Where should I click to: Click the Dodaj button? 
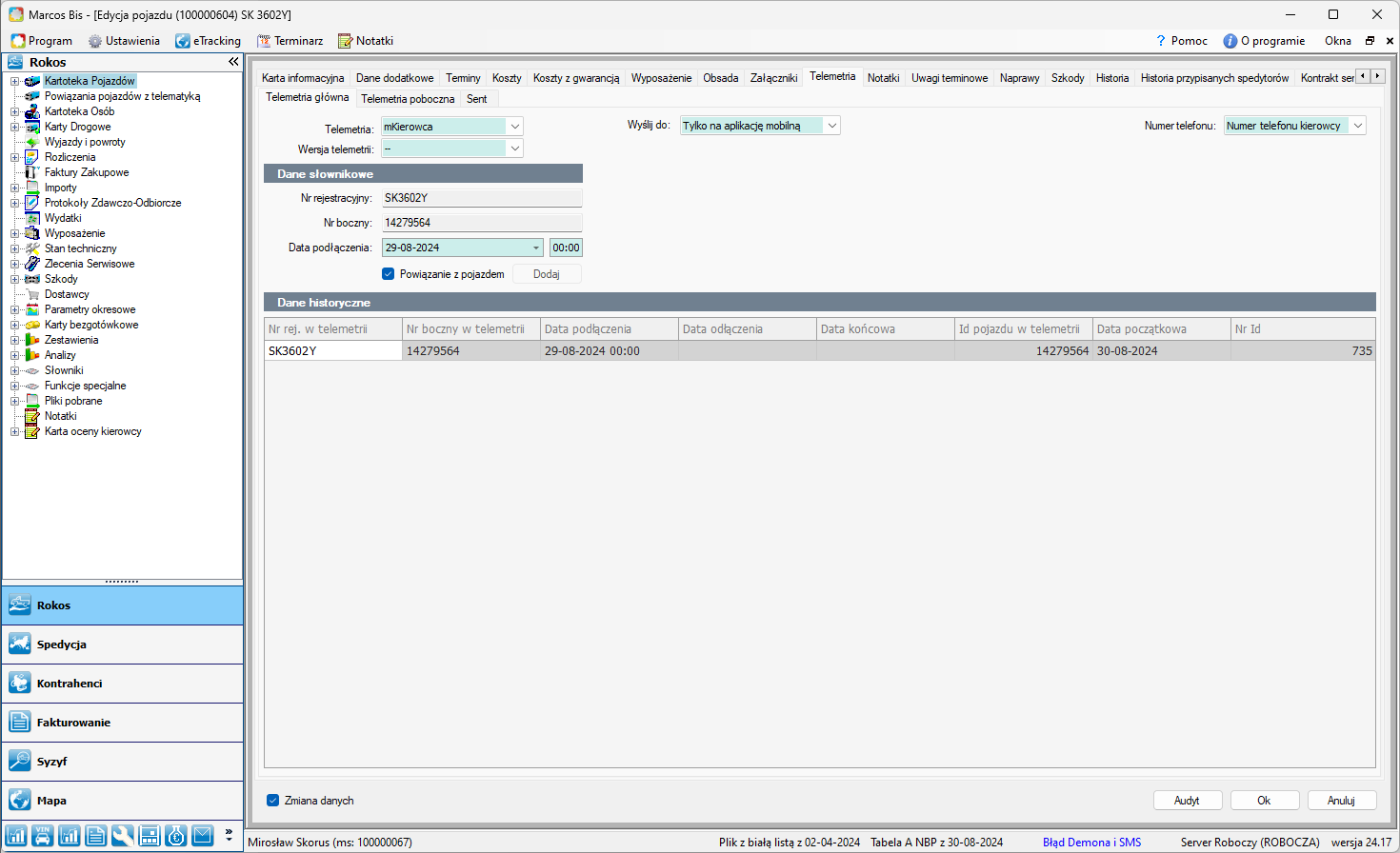click(x=547, y=274)
